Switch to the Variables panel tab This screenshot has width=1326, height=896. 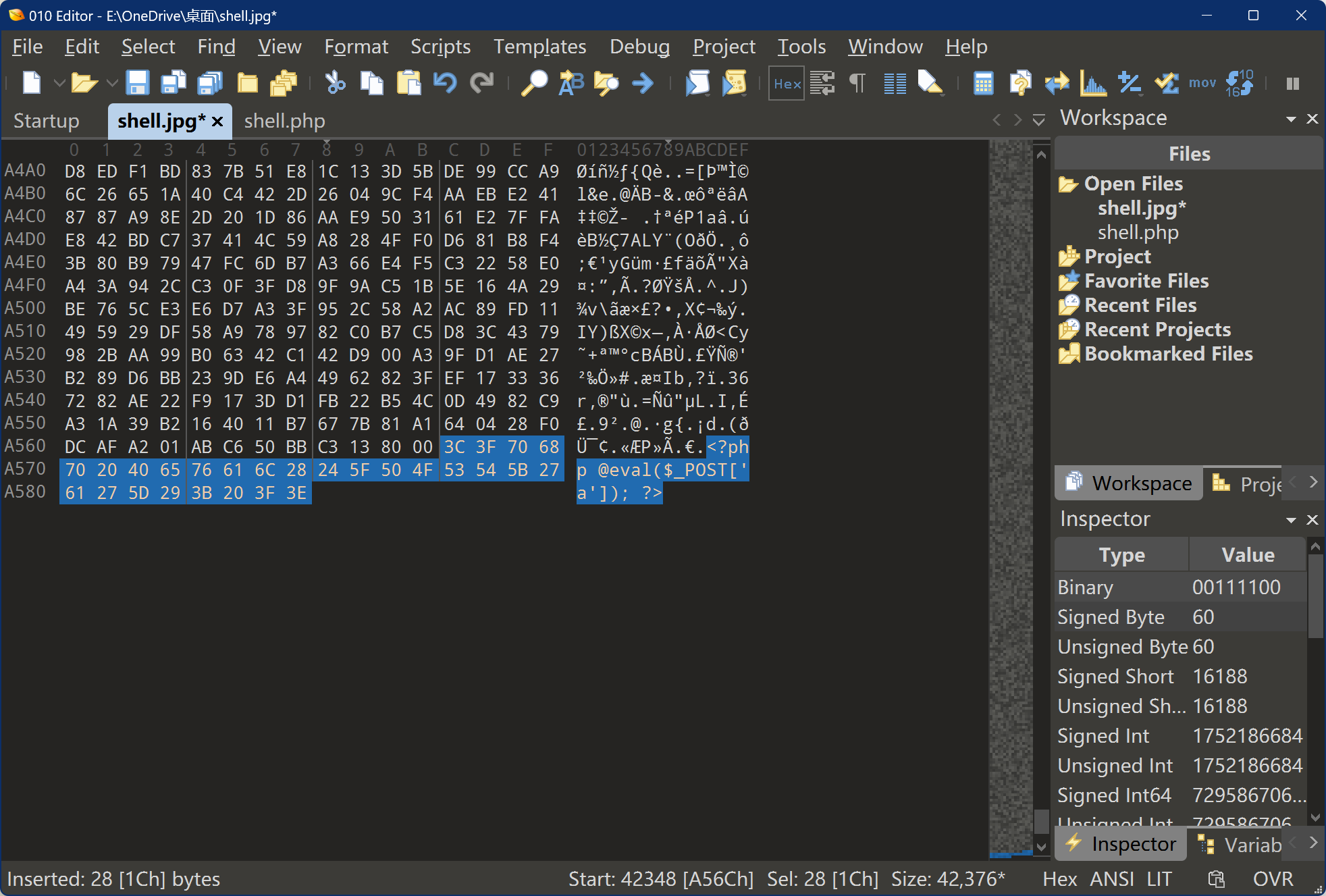pos(1241,845)
